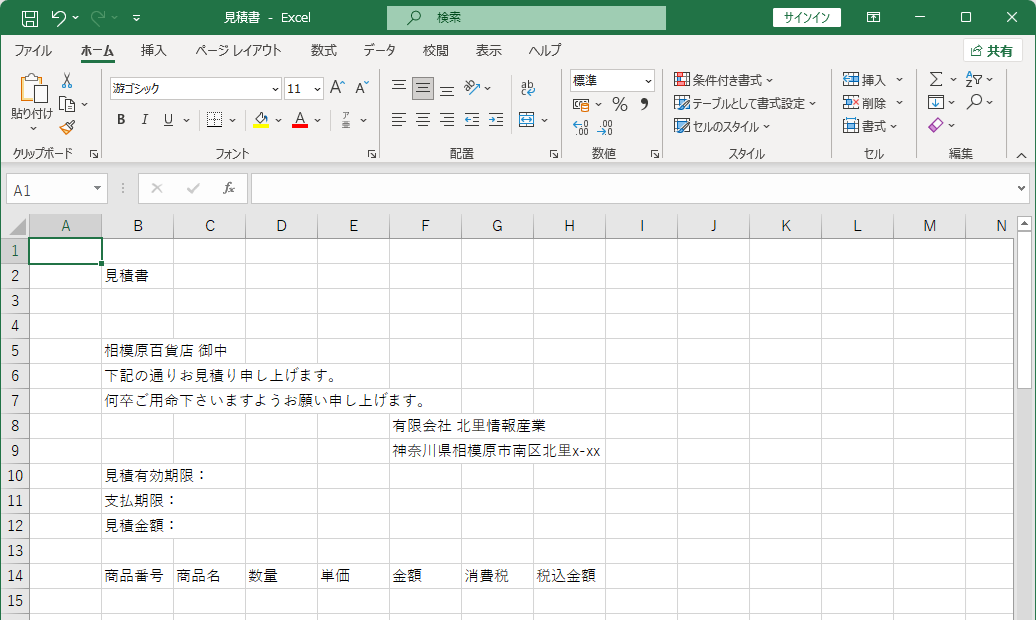Viewport: 1036px width, 620px height.
Task: Click the Name Box showing A1
Action: coord(56,190)
